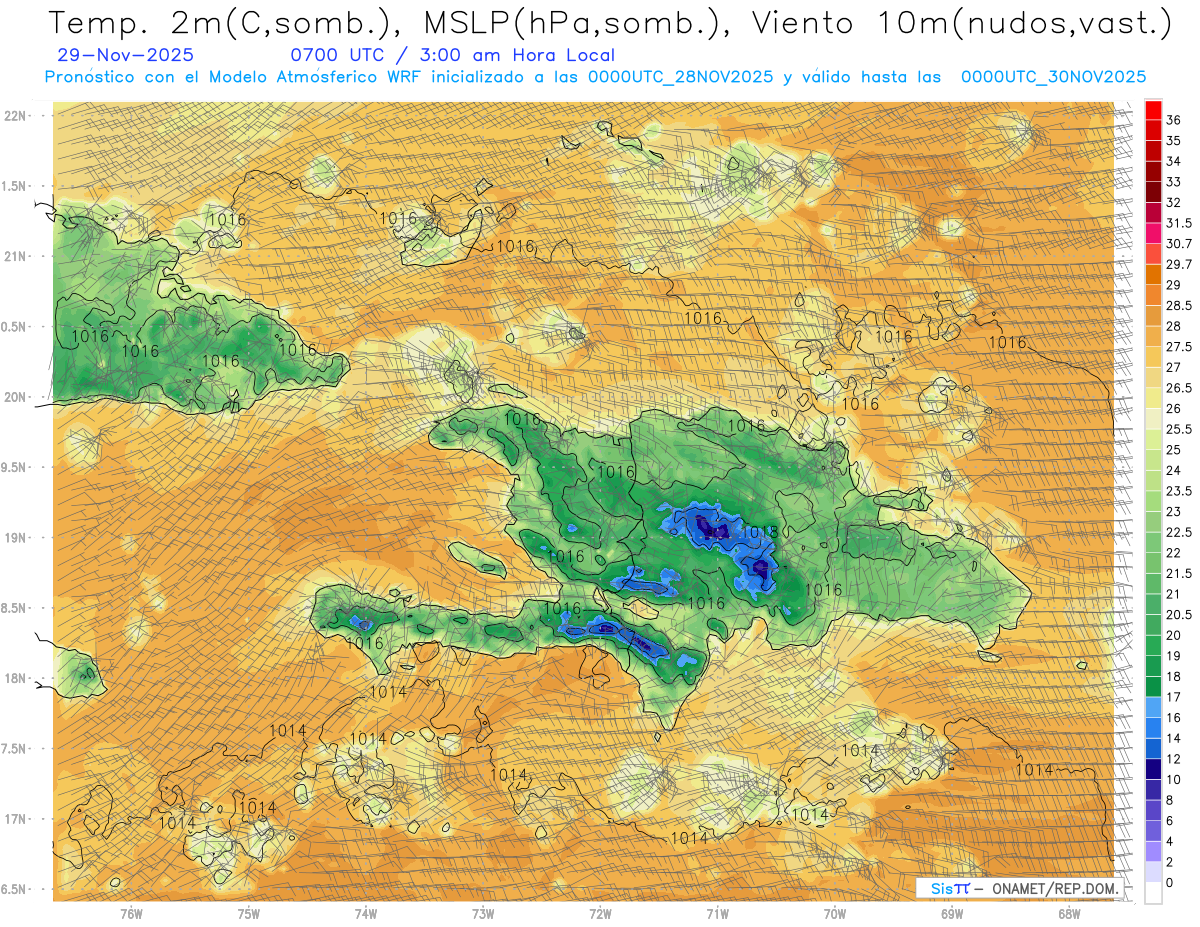Click the 71W longitude axis label
Image resolution: width=1200 pixels, height=927 pixels.
point(717,914)
